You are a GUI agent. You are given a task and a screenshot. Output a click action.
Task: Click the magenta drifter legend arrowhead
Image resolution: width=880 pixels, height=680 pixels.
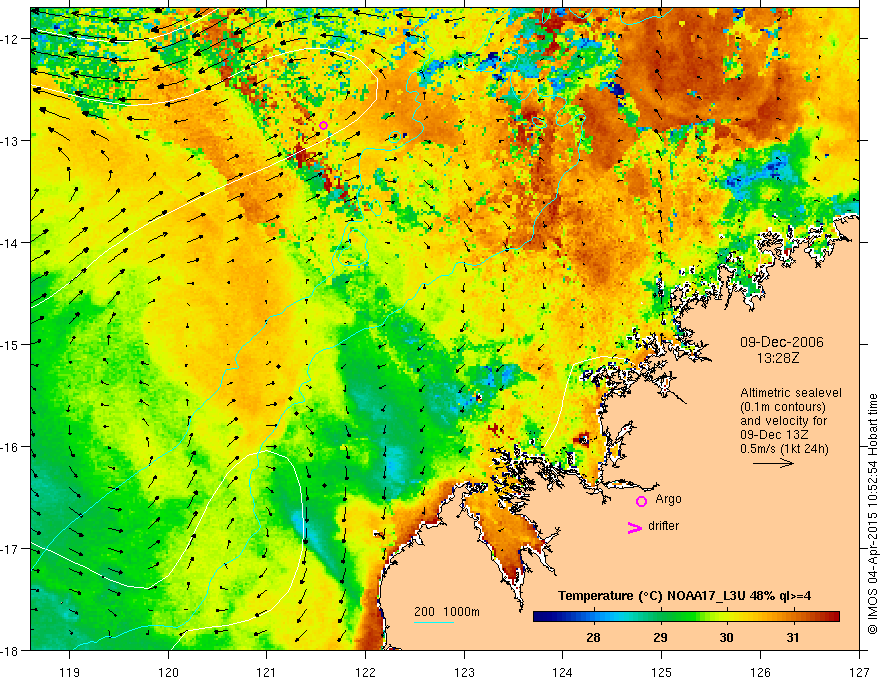635,527
